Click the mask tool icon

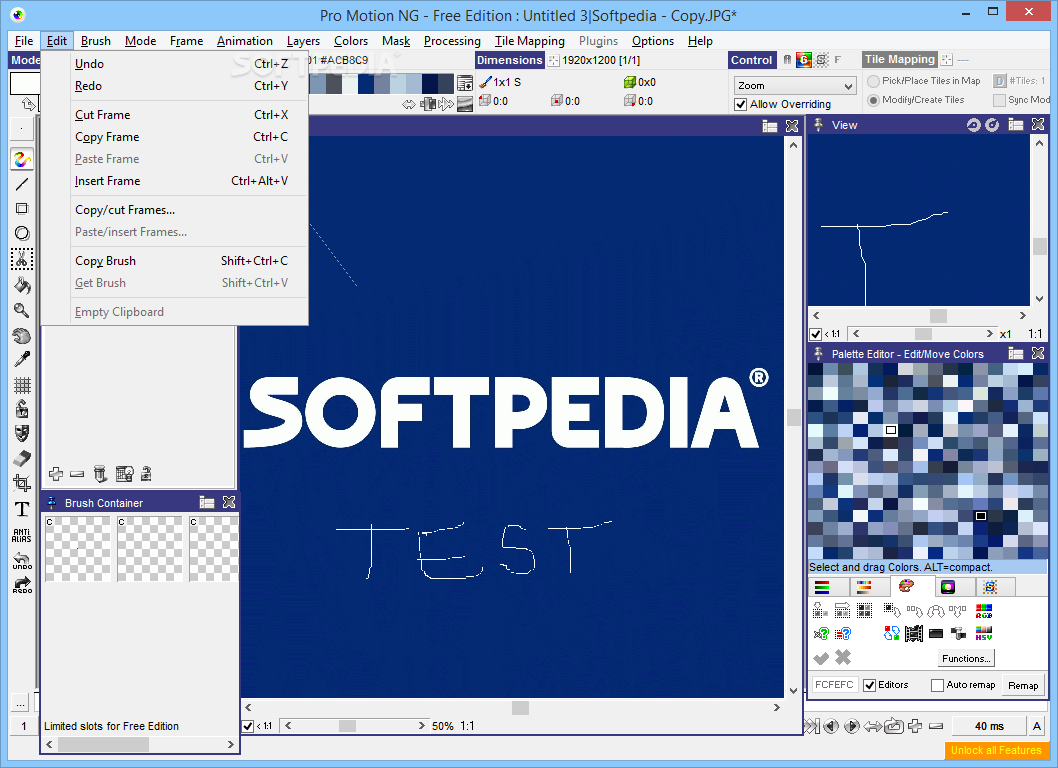pyautogui.click(x=22, y=433)
